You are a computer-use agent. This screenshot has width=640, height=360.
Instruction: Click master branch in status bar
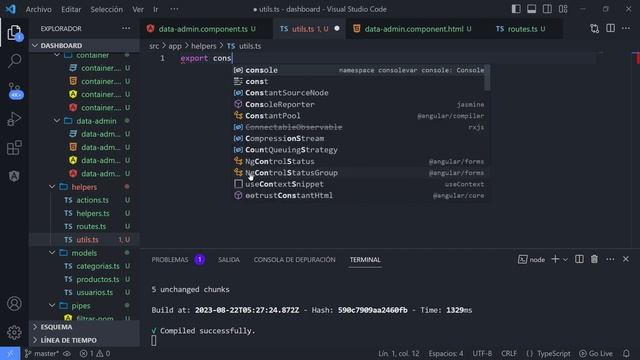42,353
